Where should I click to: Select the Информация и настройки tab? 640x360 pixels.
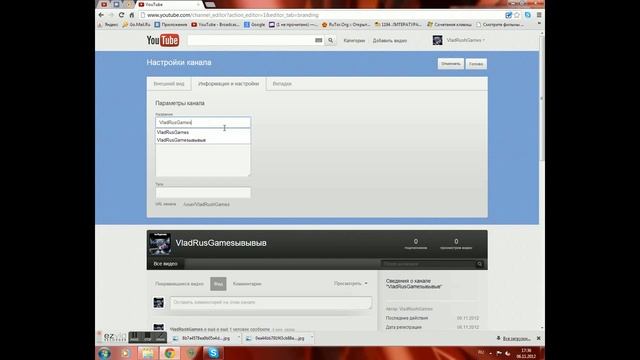[x=229, y=84]
